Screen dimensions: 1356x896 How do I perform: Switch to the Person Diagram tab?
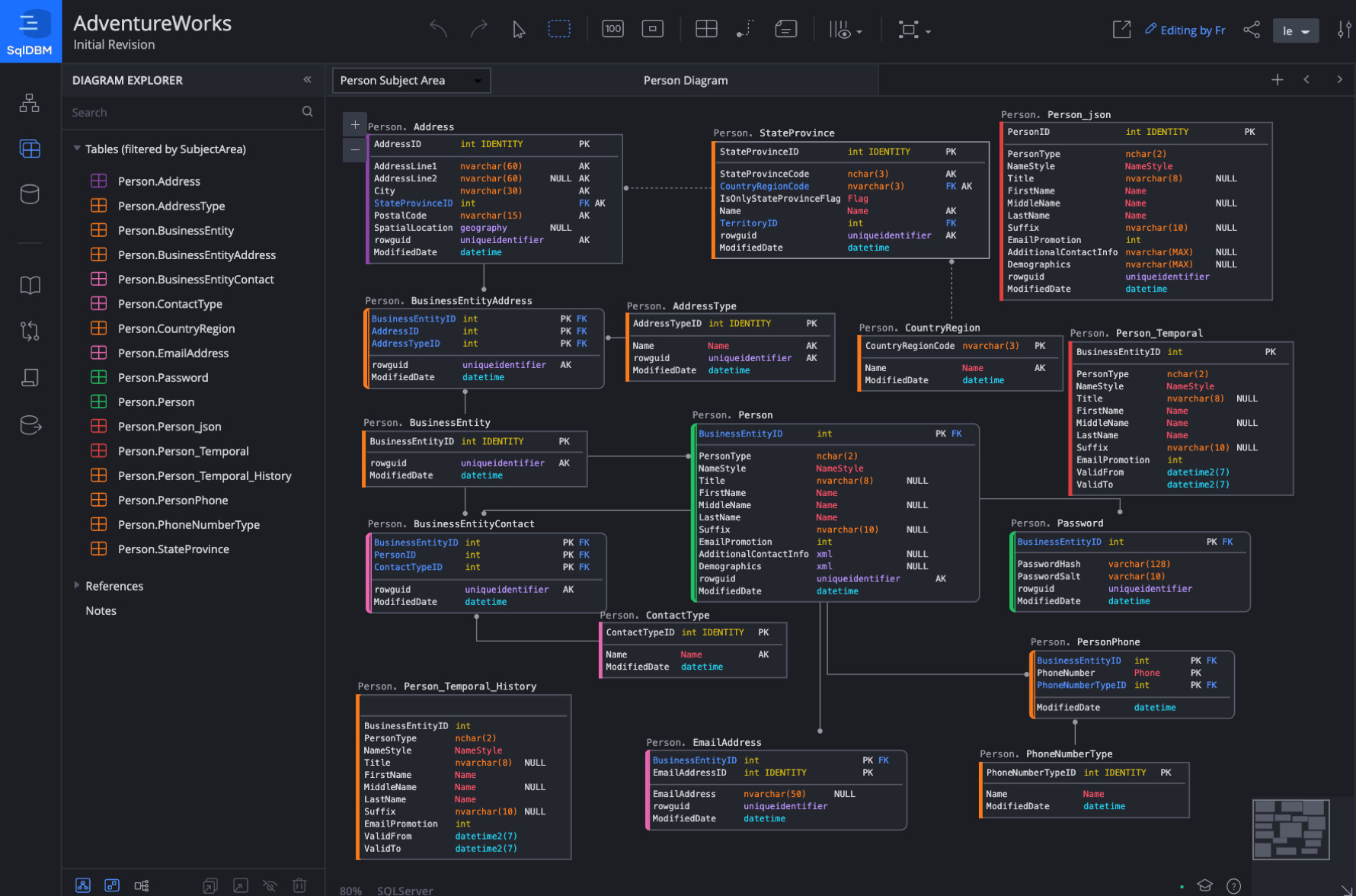[684, 80]
